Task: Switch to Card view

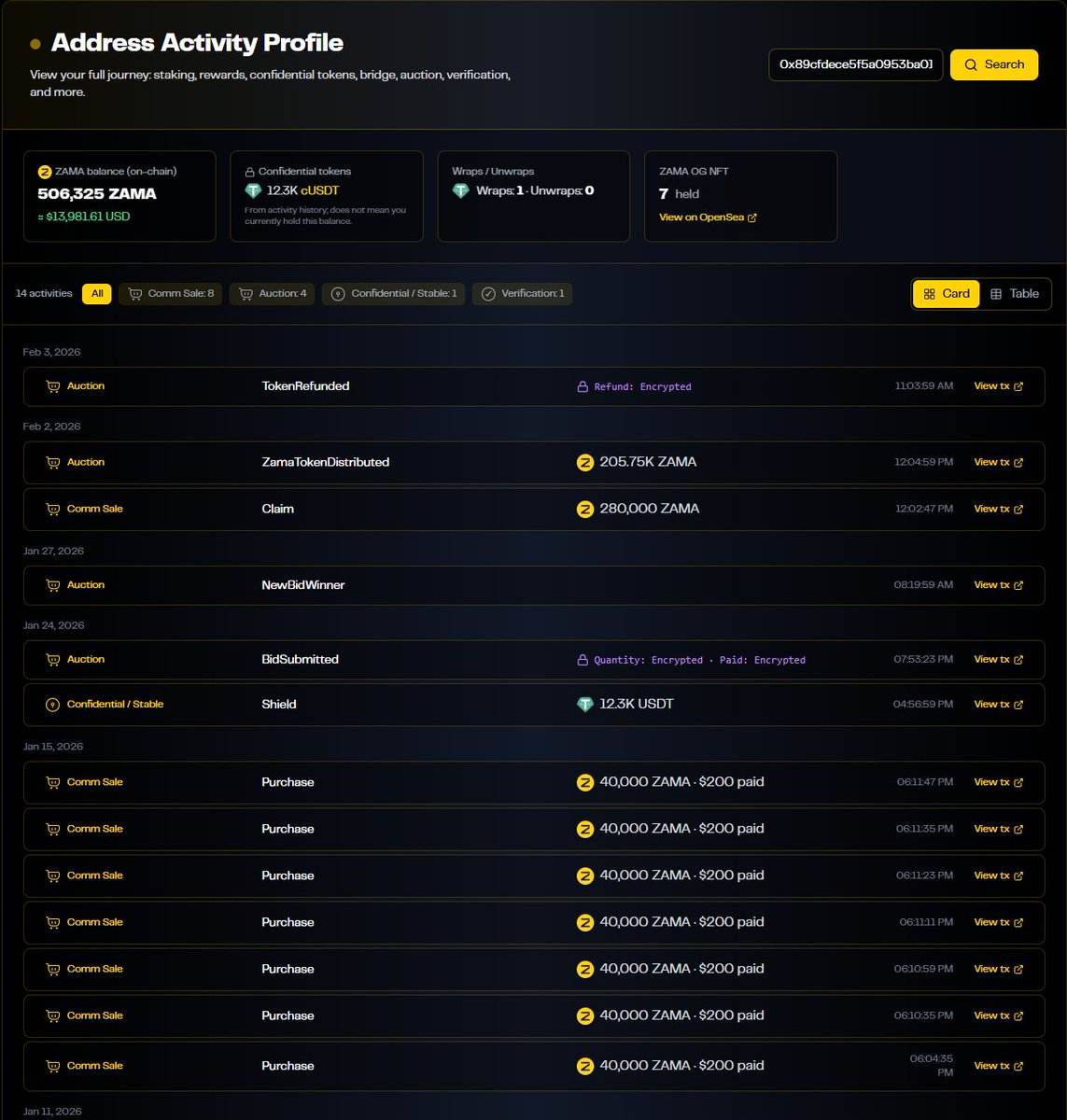Action: pos(946,293)
